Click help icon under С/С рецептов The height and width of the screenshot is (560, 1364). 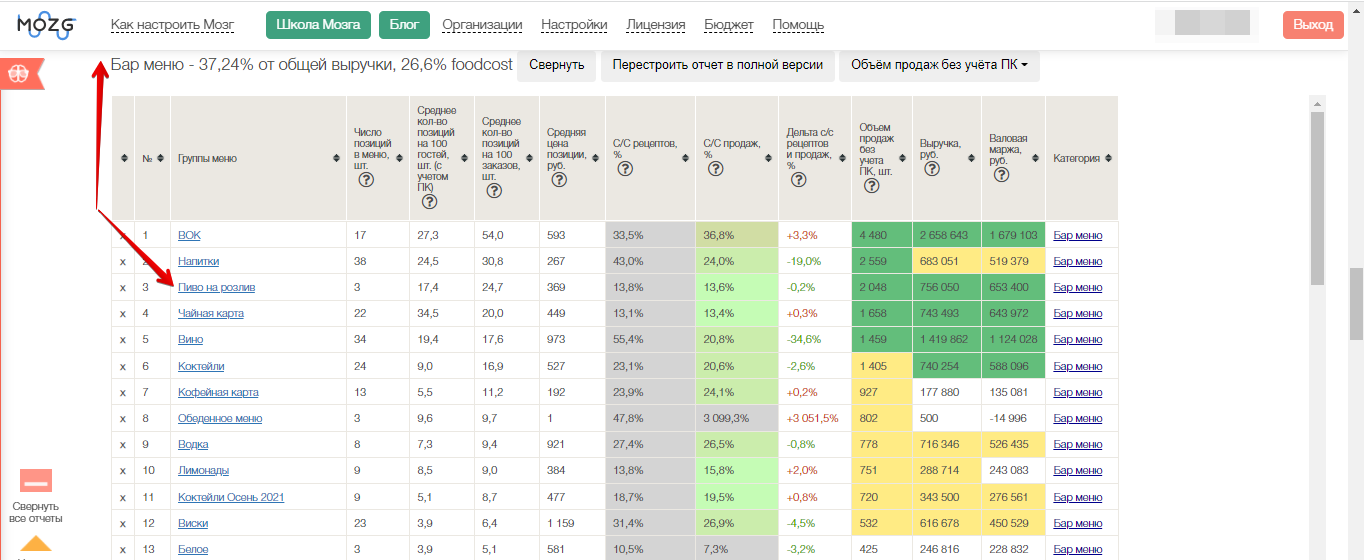(625, 168)
